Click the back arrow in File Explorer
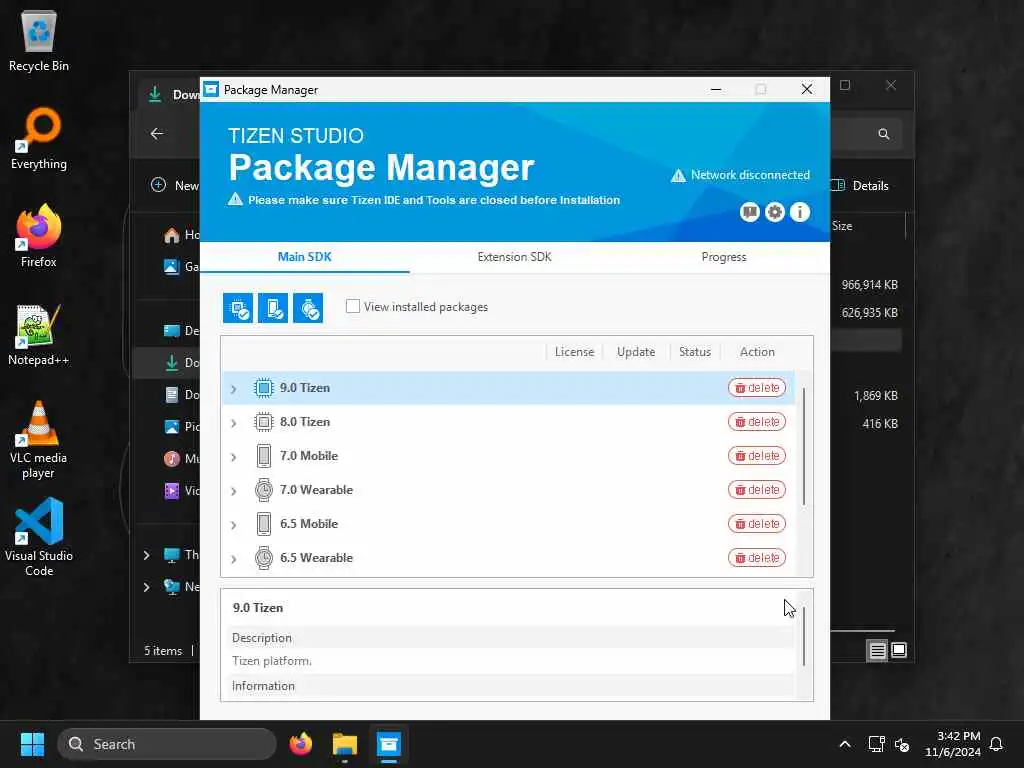 tap(157, 134)
